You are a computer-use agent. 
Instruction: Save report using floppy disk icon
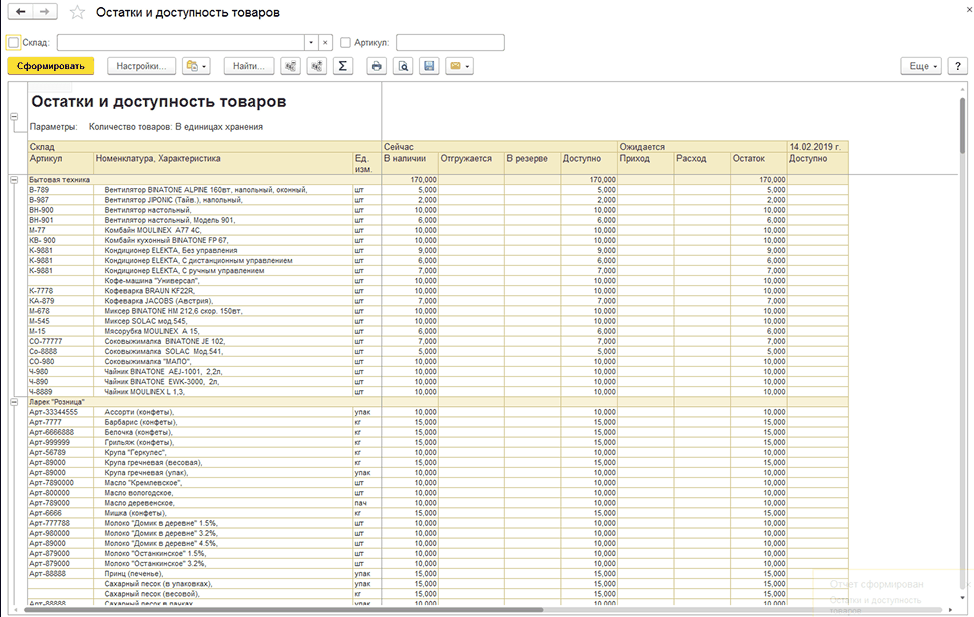(x=429, y=66)
